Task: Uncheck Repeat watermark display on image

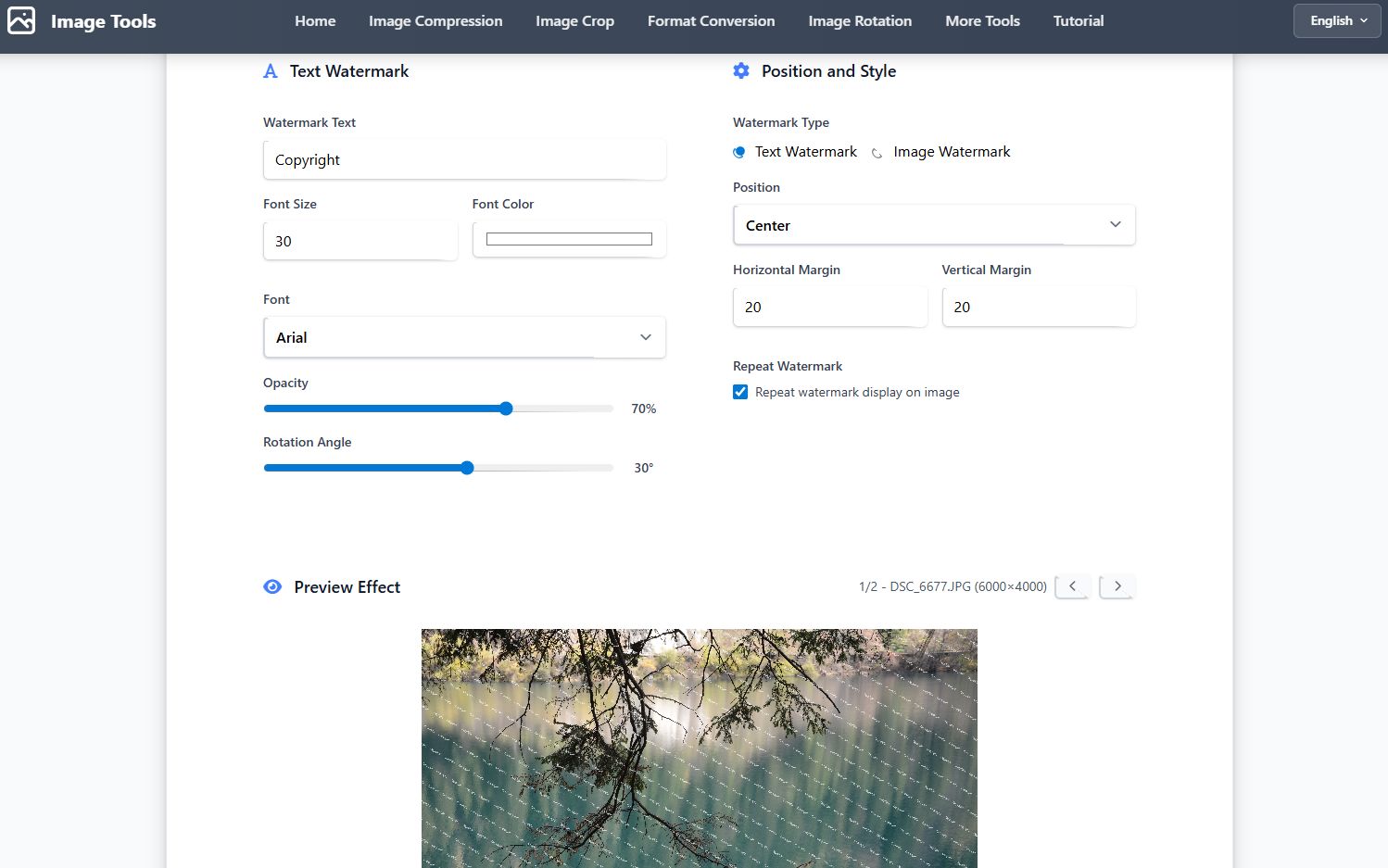Action: coord(740,392)
